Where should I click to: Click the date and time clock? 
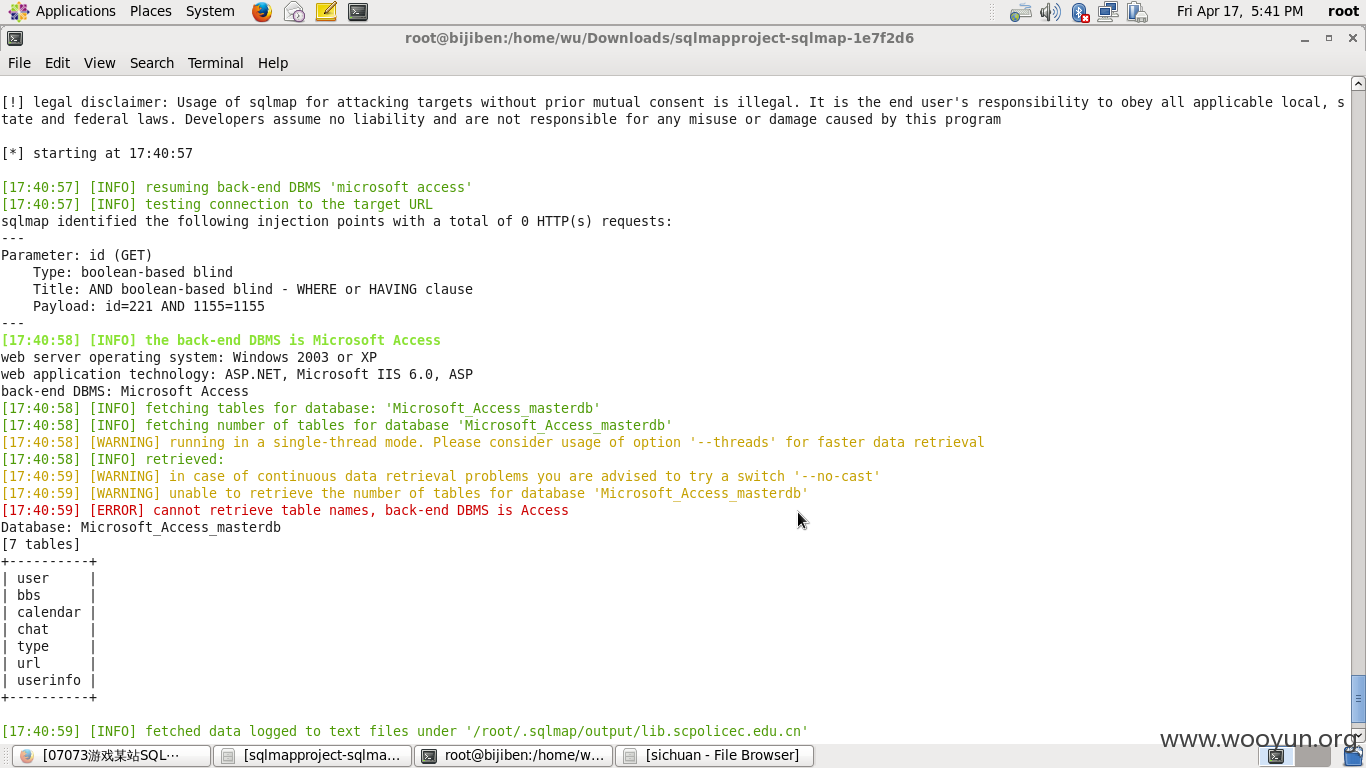[x=1240, y=11]
